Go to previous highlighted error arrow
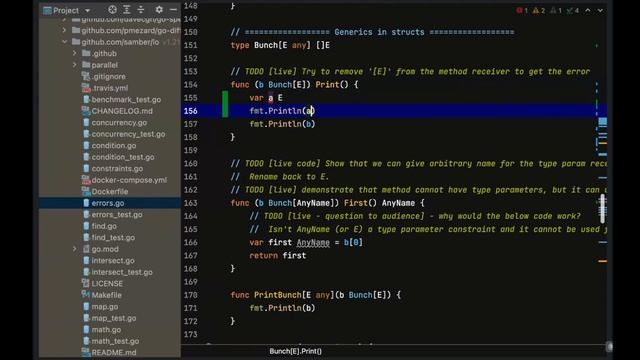The width and height of the screenshot is (640, 360). click(x=588, y=10)
